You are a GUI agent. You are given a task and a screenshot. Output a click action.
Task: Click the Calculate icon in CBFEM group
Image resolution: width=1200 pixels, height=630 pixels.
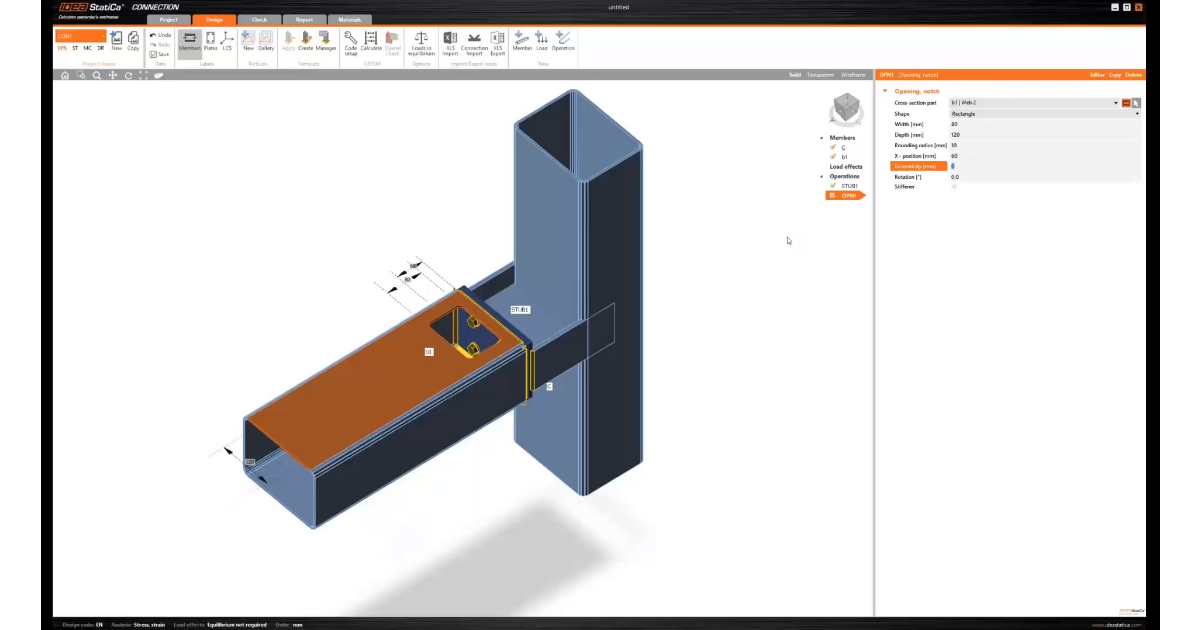tap(371, 39)
